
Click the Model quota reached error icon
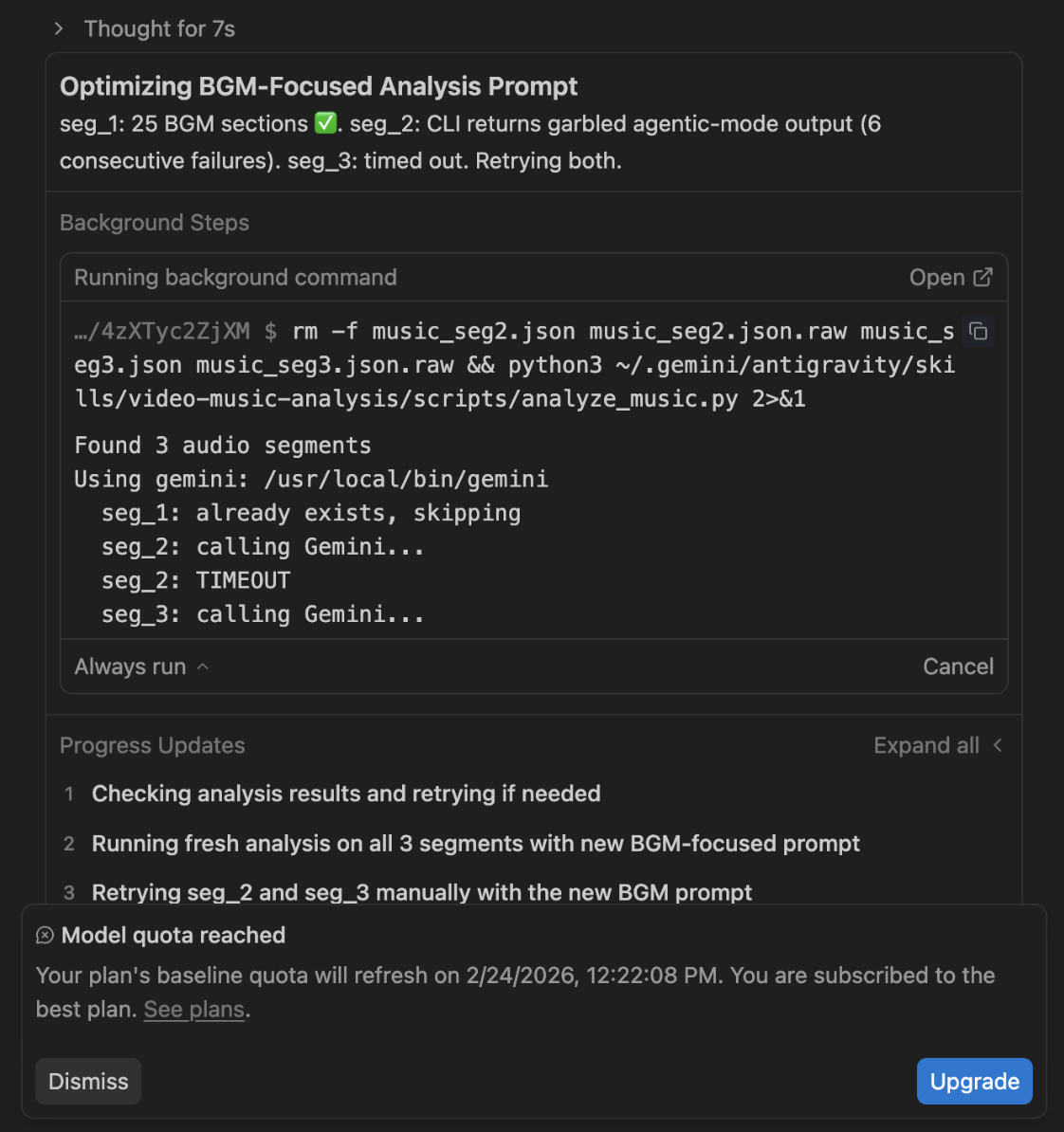tap(45, 936)
